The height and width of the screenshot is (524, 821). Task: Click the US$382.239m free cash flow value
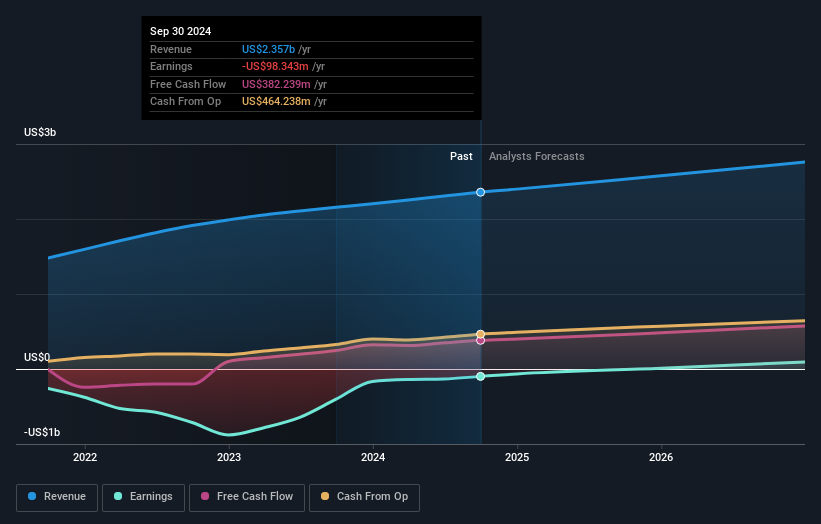click(x=276, y=84)
